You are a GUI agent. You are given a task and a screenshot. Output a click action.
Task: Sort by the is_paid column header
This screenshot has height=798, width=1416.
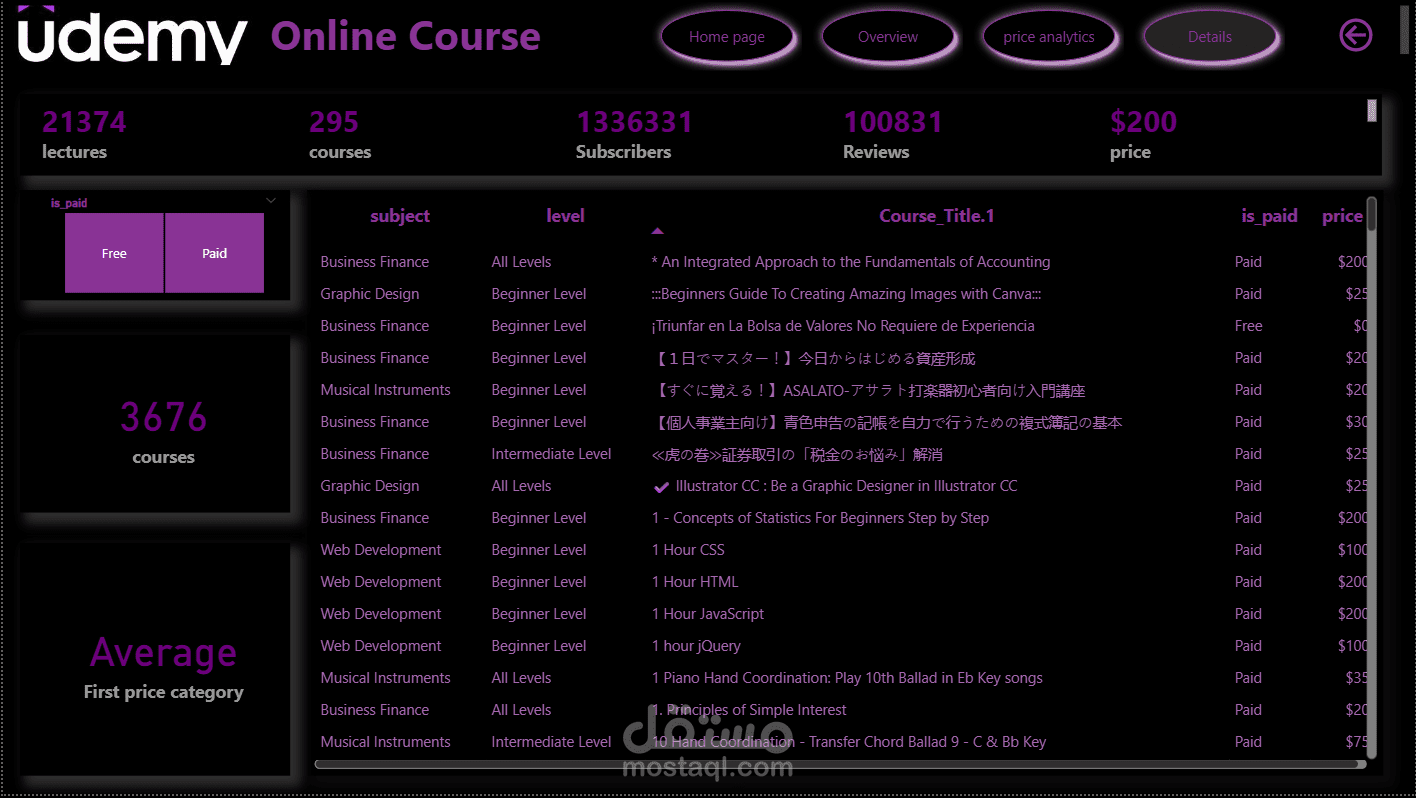coord(1269,216)
